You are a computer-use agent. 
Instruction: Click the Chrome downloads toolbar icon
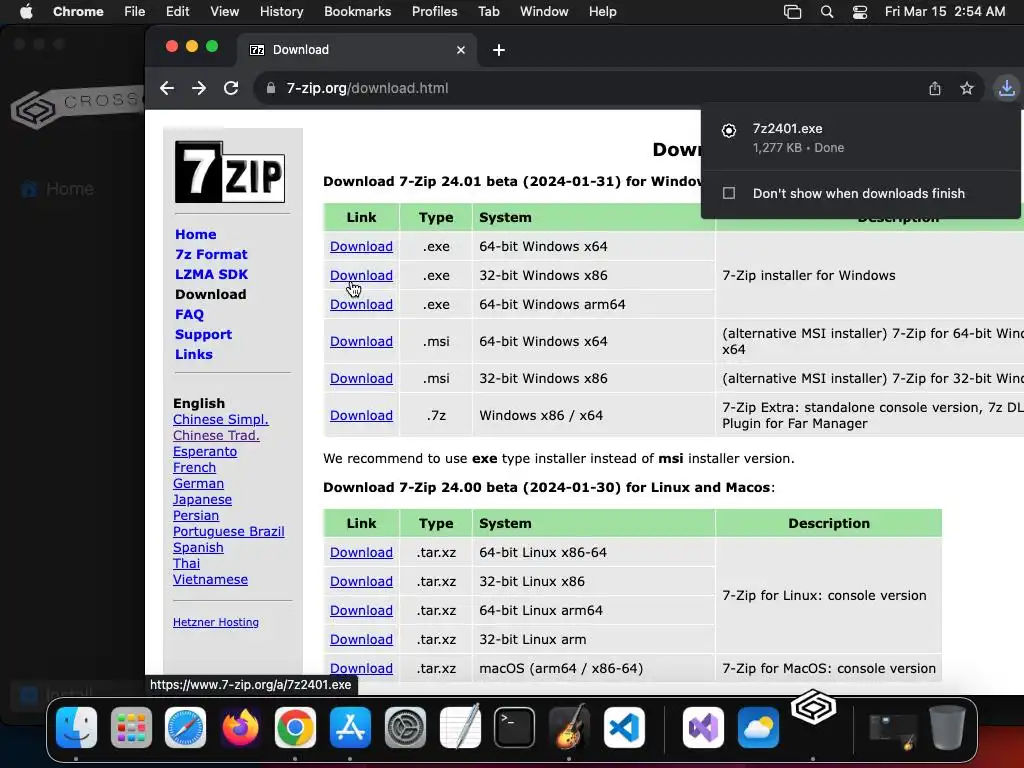click(x=1006, y=88)
